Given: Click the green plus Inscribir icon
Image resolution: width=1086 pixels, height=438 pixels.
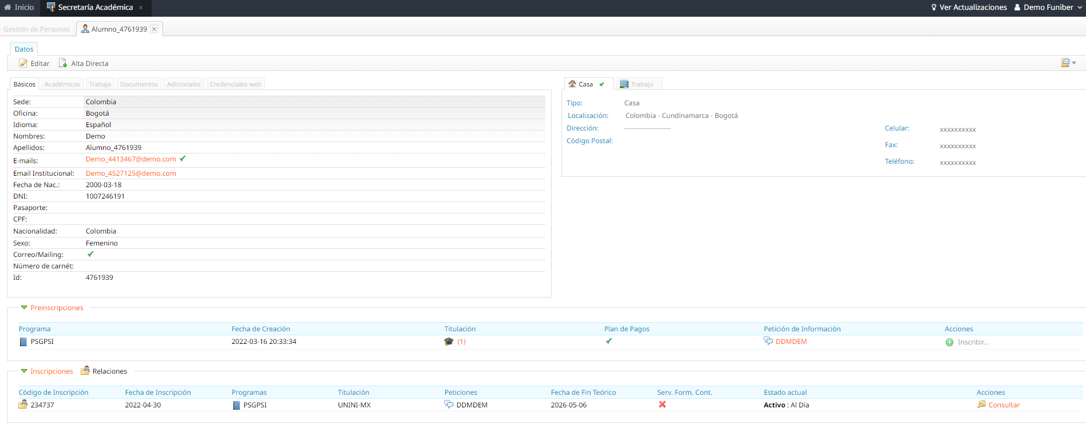Looking at the screenshot, I should point(949,342).
